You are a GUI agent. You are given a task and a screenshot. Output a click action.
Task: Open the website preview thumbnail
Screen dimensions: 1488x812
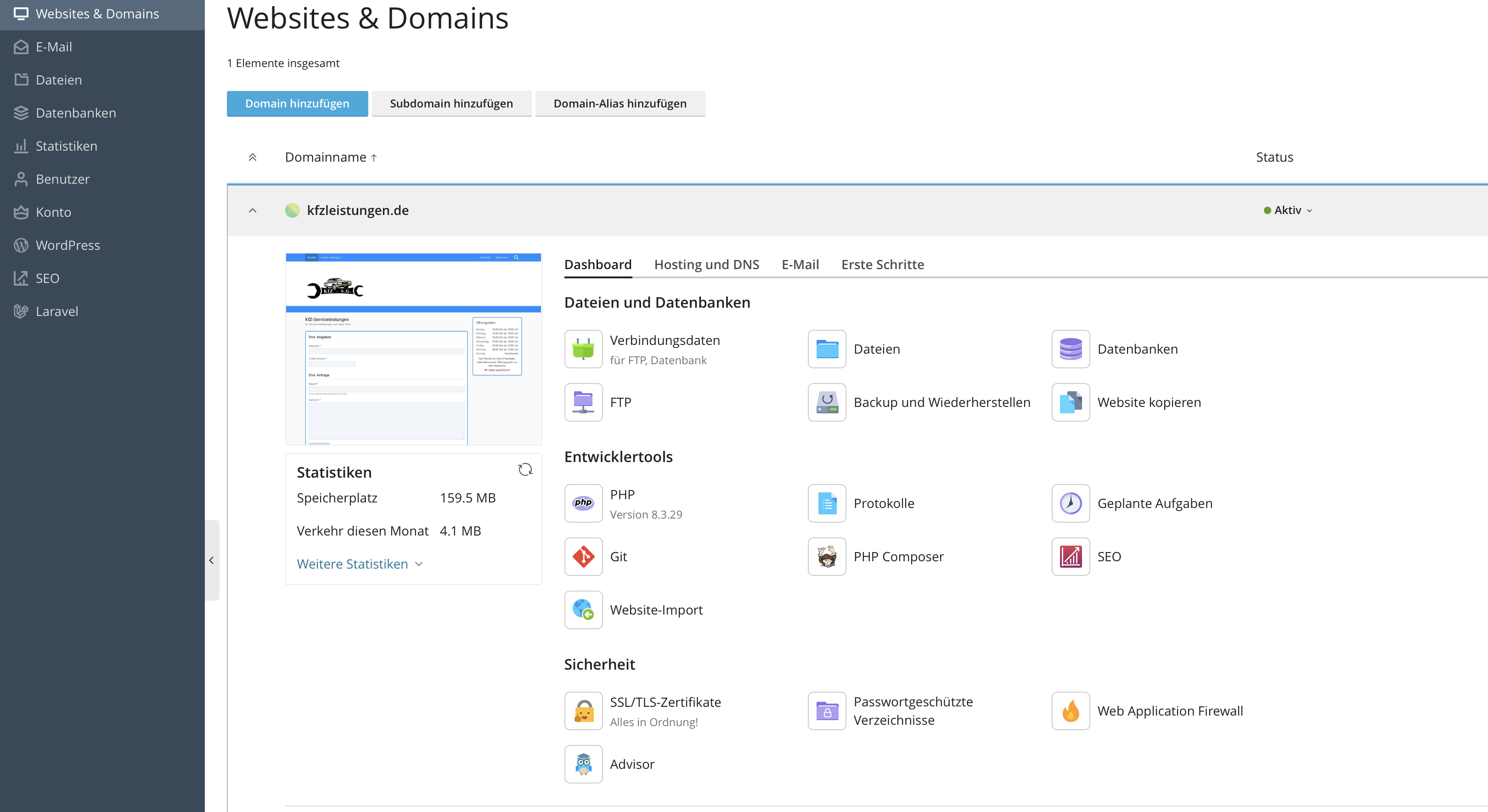point(413,349)
